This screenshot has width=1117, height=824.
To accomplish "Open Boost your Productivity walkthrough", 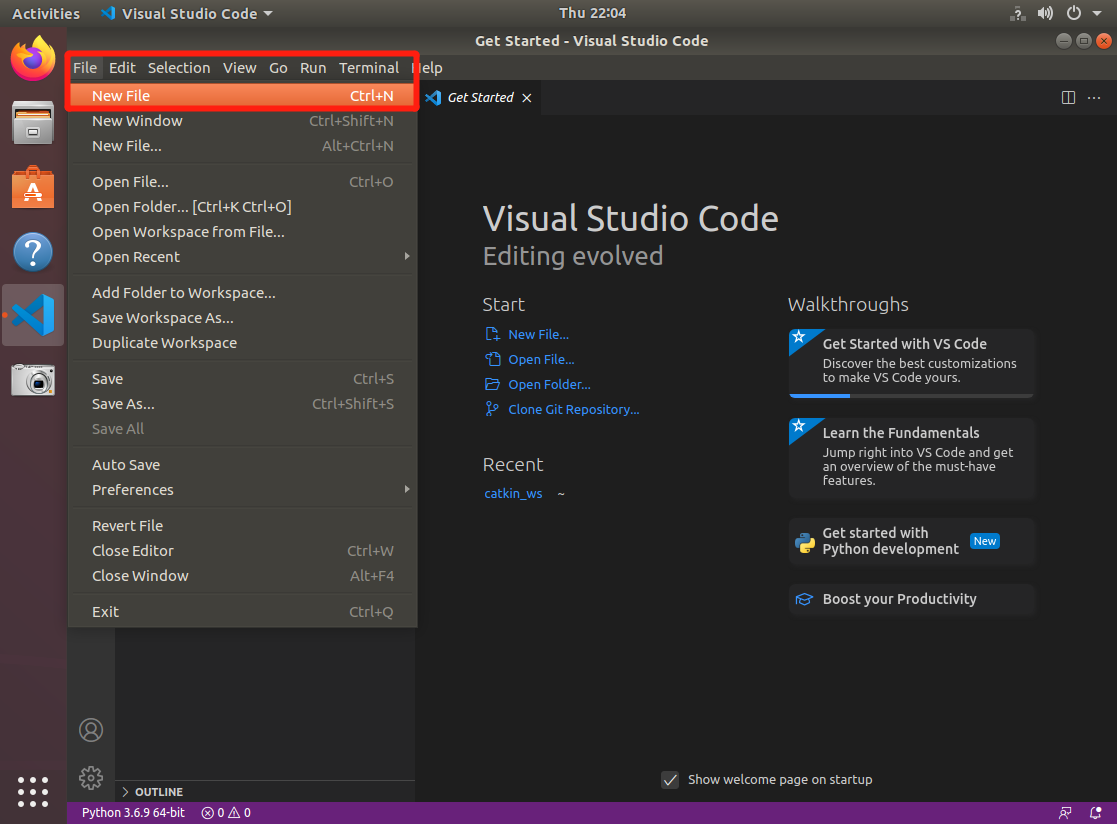I will (911, 600).
